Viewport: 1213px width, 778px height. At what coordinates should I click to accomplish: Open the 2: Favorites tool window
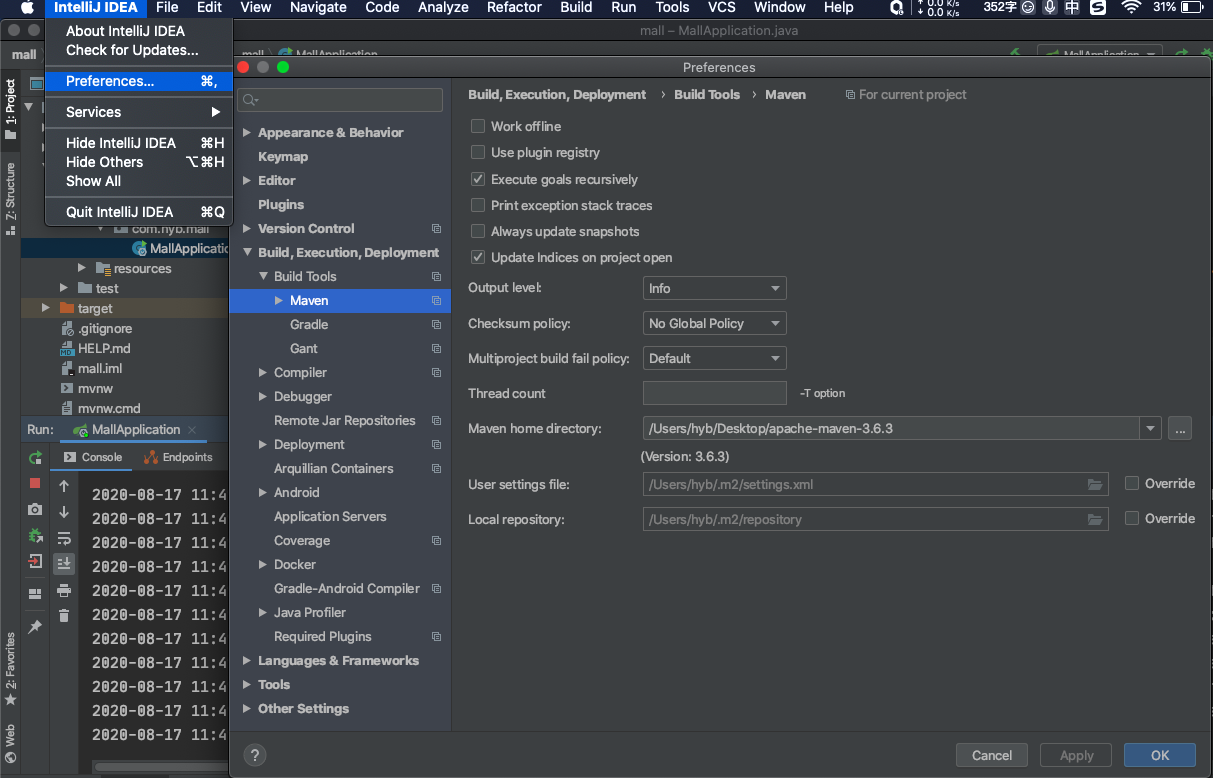coord(10,668)
